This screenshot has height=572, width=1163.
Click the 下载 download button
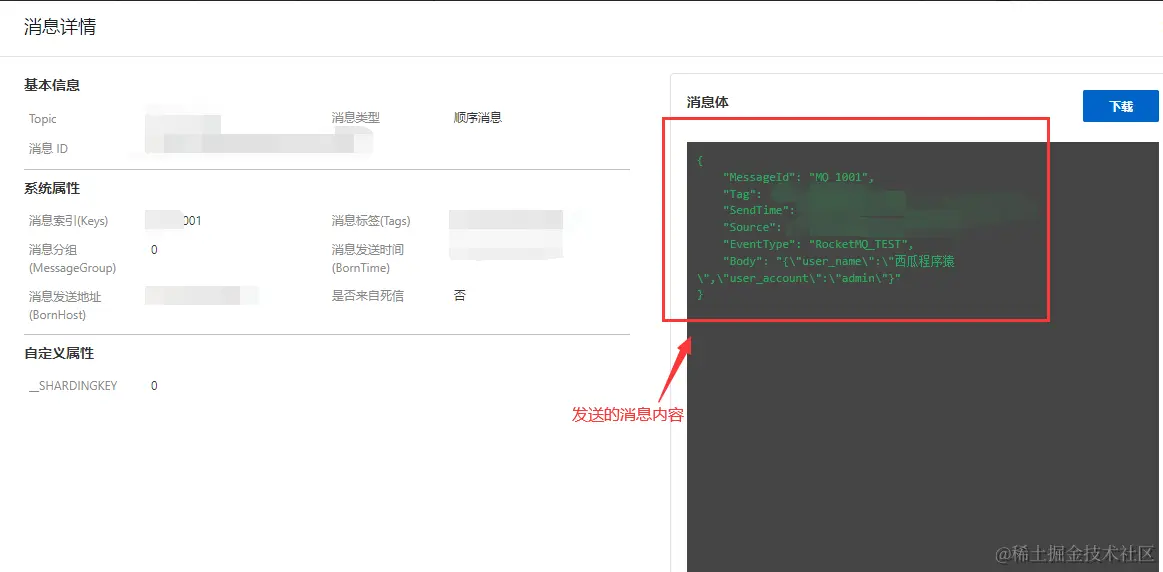click(1120, 106)
